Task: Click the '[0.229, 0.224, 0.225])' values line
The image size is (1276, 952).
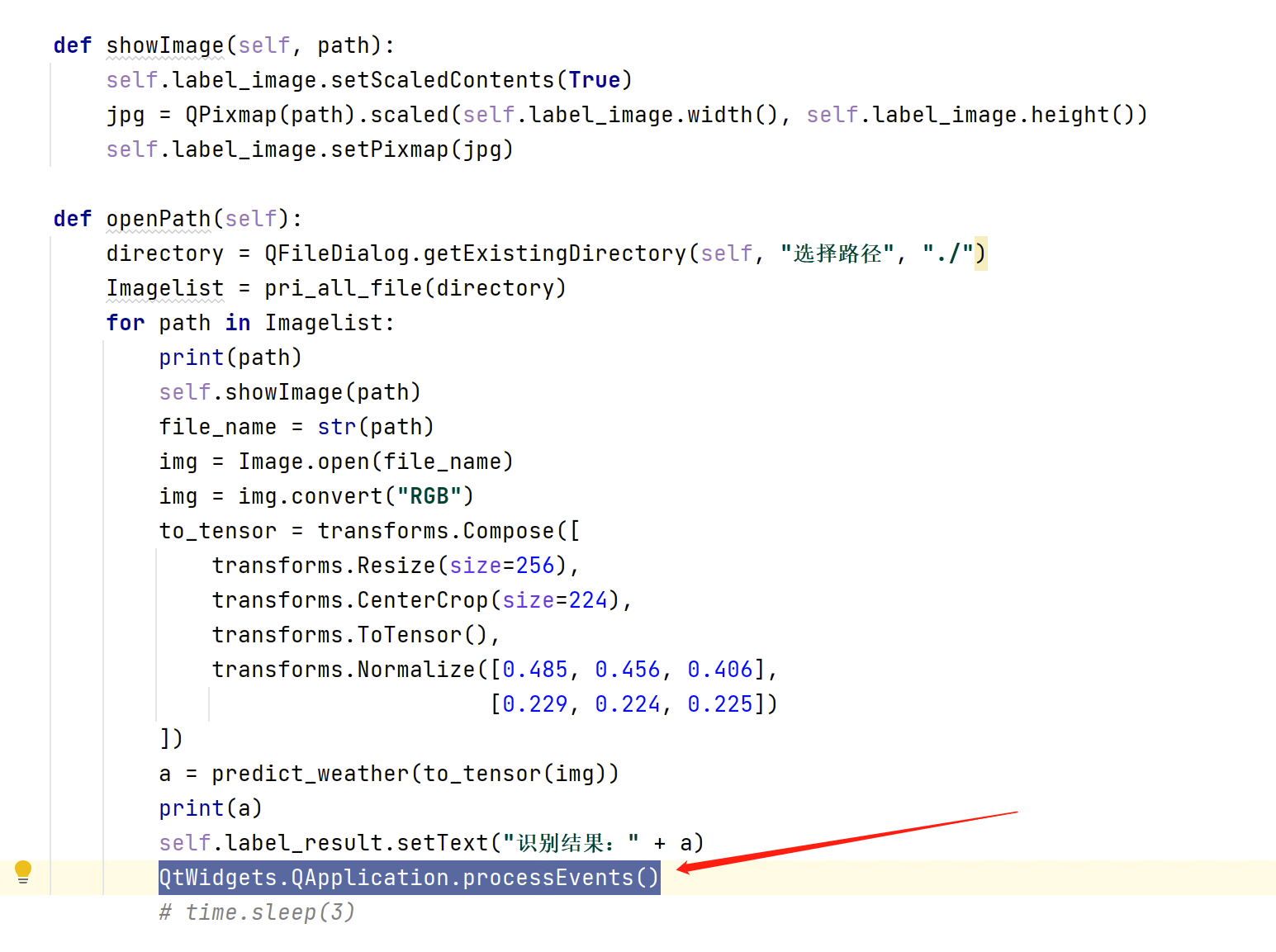Action: coord(633,704)
